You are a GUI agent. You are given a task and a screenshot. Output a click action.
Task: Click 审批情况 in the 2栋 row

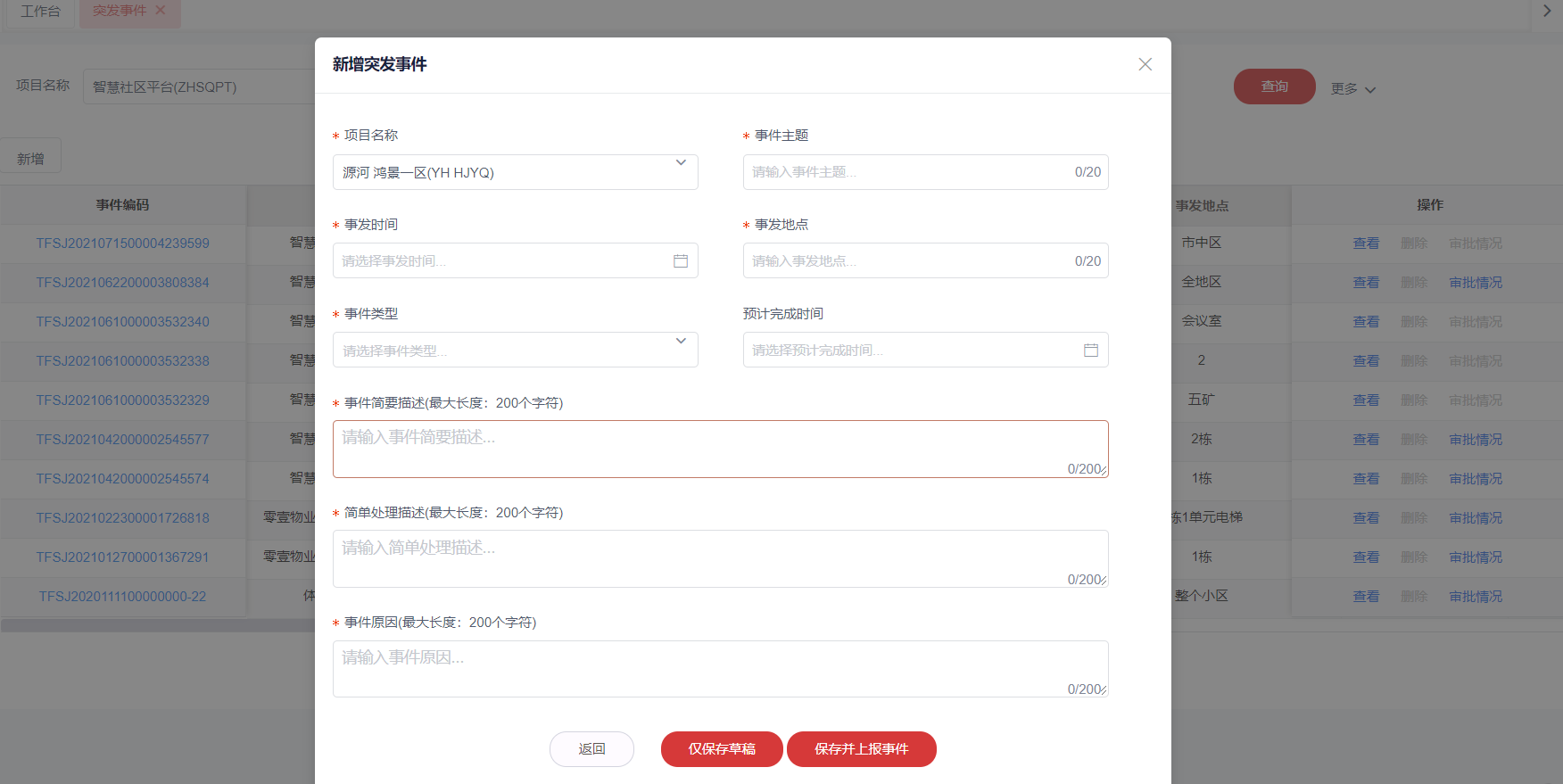1476,440
